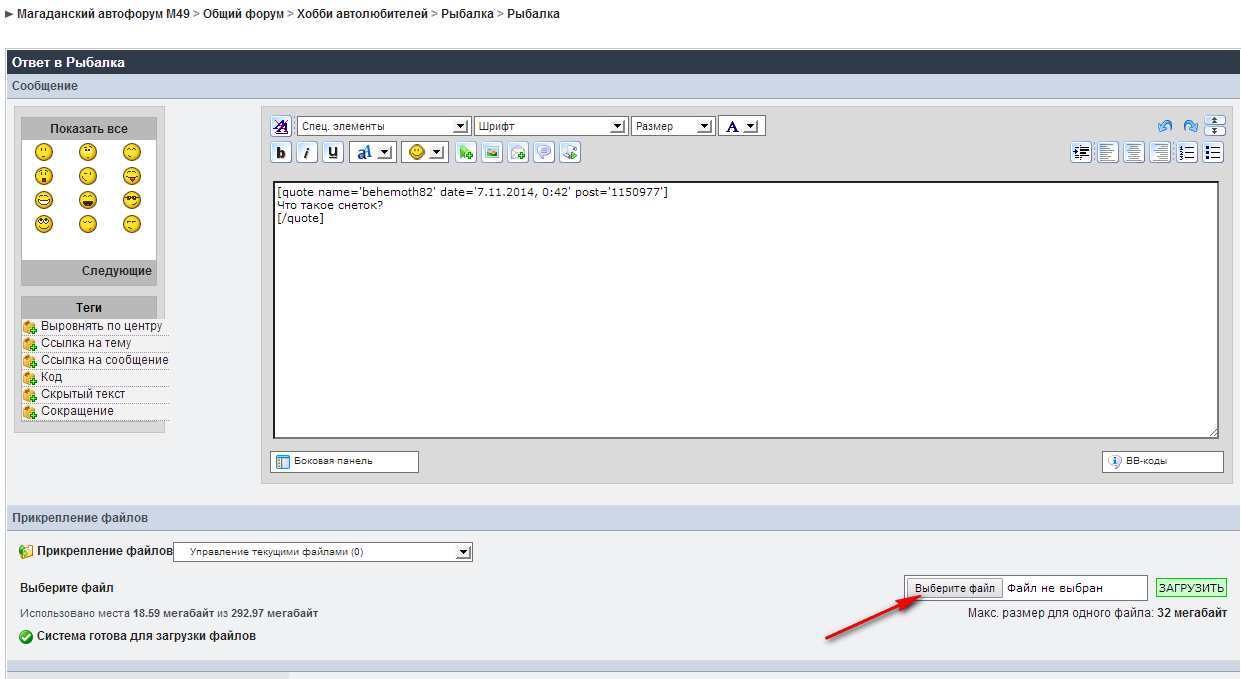Insert a numbered list

point(1187,153)
